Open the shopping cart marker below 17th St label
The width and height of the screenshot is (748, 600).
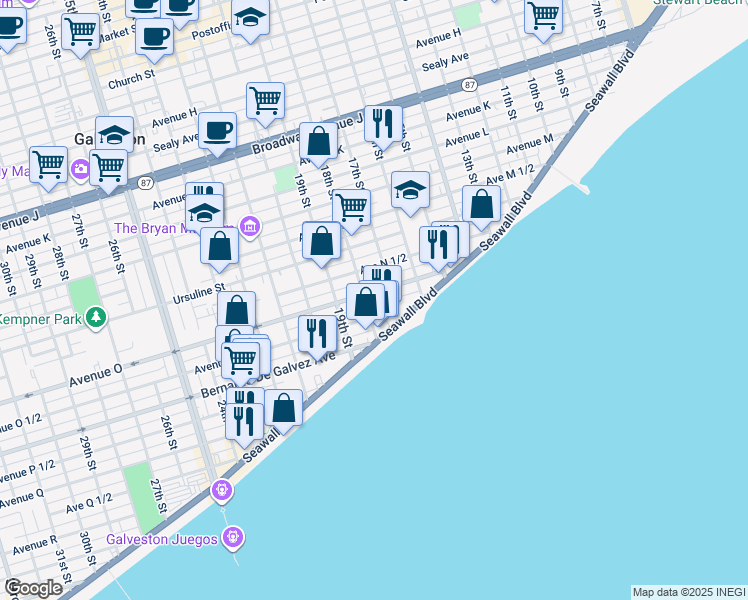click(x=352, y=208)
